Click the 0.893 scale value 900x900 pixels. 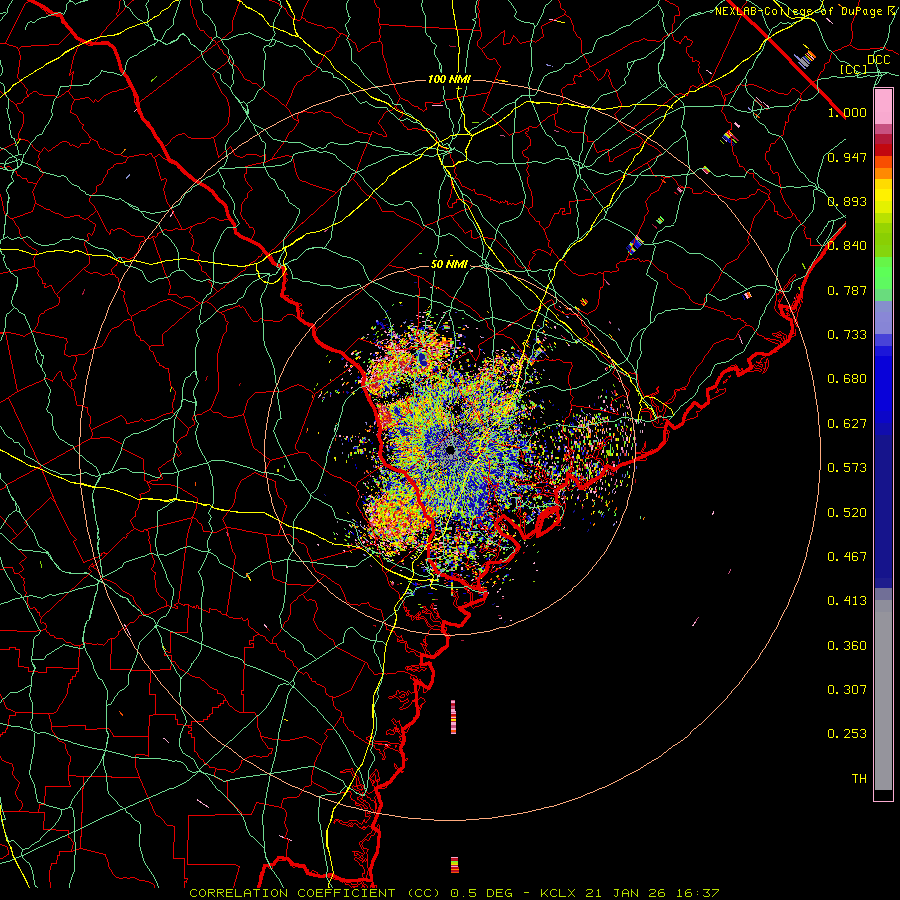pos(847,201)
